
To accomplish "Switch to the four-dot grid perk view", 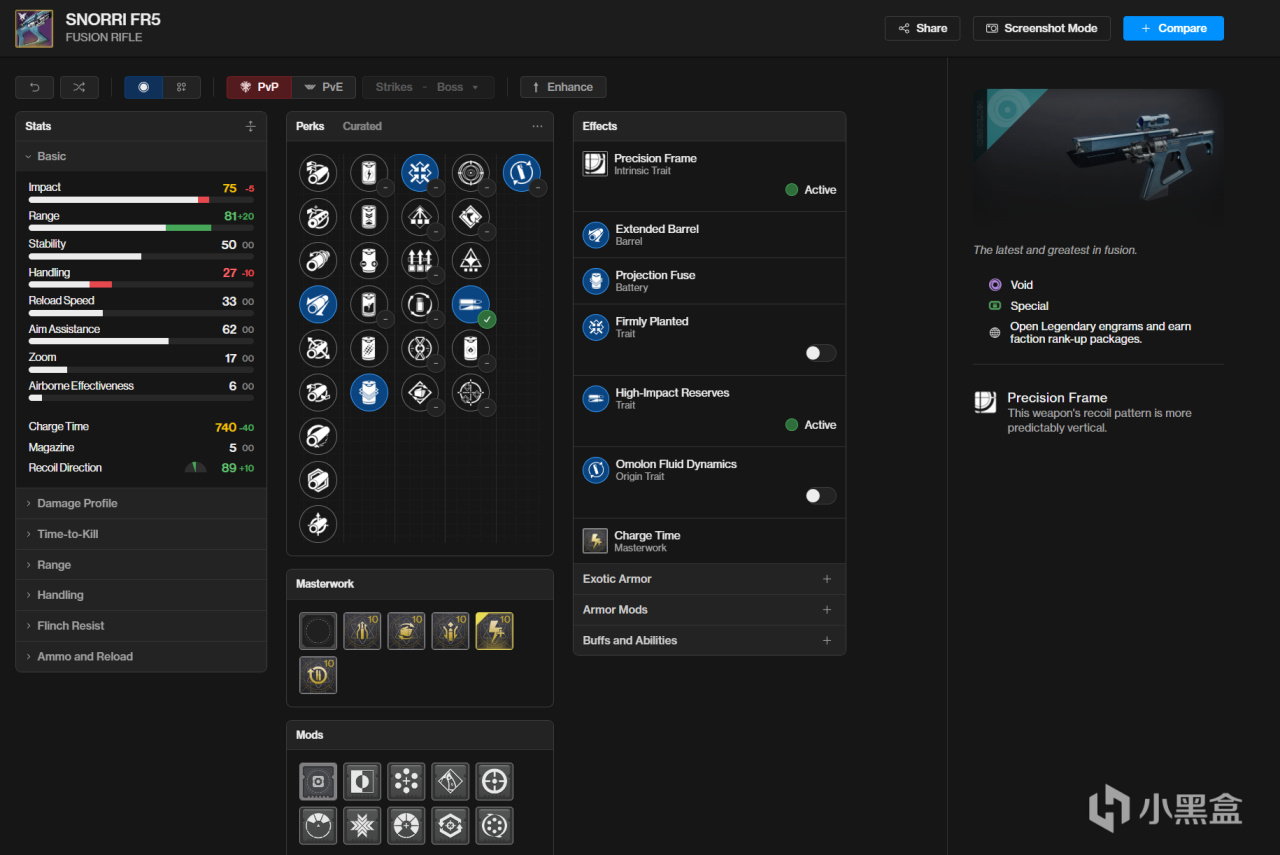I will pyautogui.click(x=181, y=87).
